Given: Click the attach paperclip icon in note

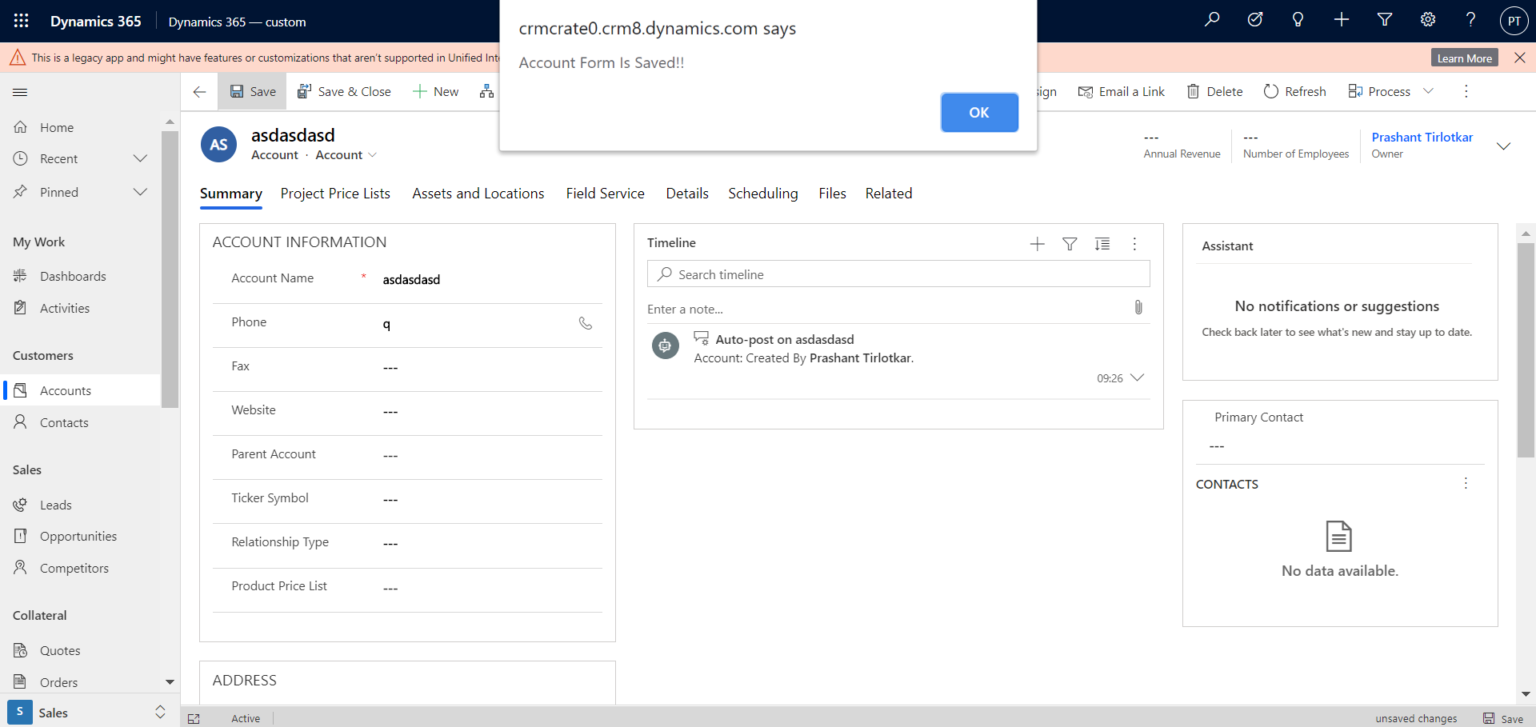Looking at the screenshot, I should (1138, 308).
